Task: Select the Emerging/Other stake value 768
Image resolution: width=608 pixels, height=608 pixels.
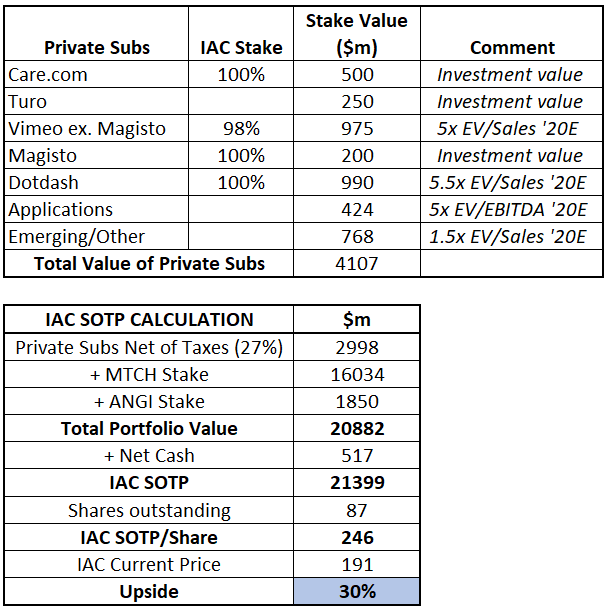Action: point(356,236)
